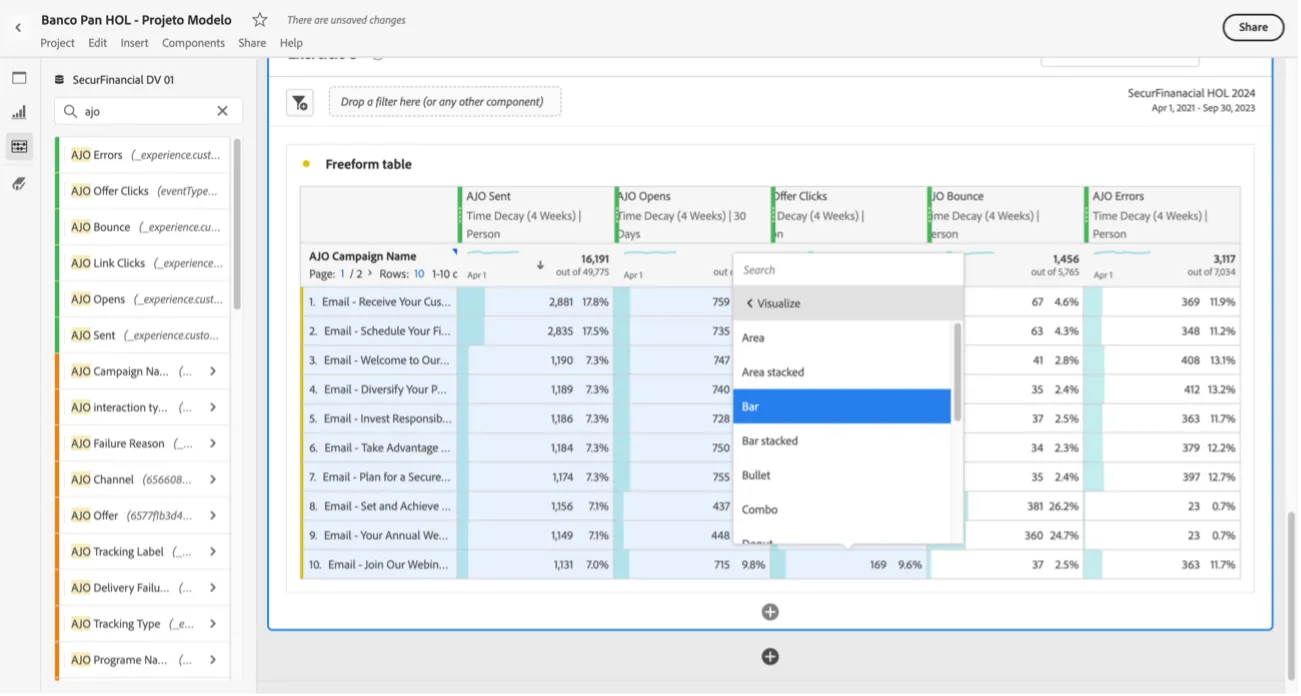Open the Data Dictionary icon in rail
This screenshot has height=696, width=1301.
[x=19, y=183]
